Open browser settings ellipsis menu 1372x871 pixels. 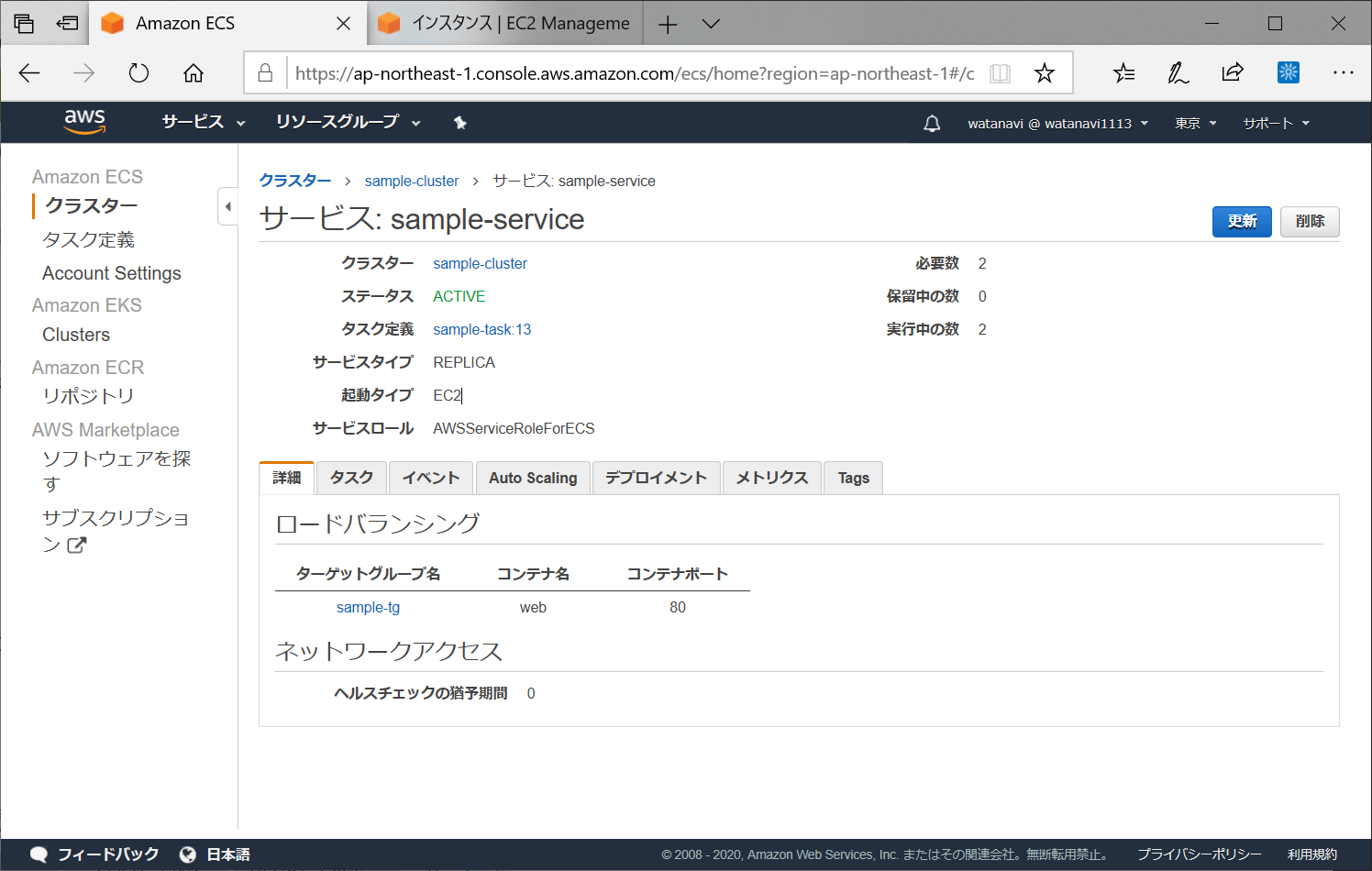1344,72
